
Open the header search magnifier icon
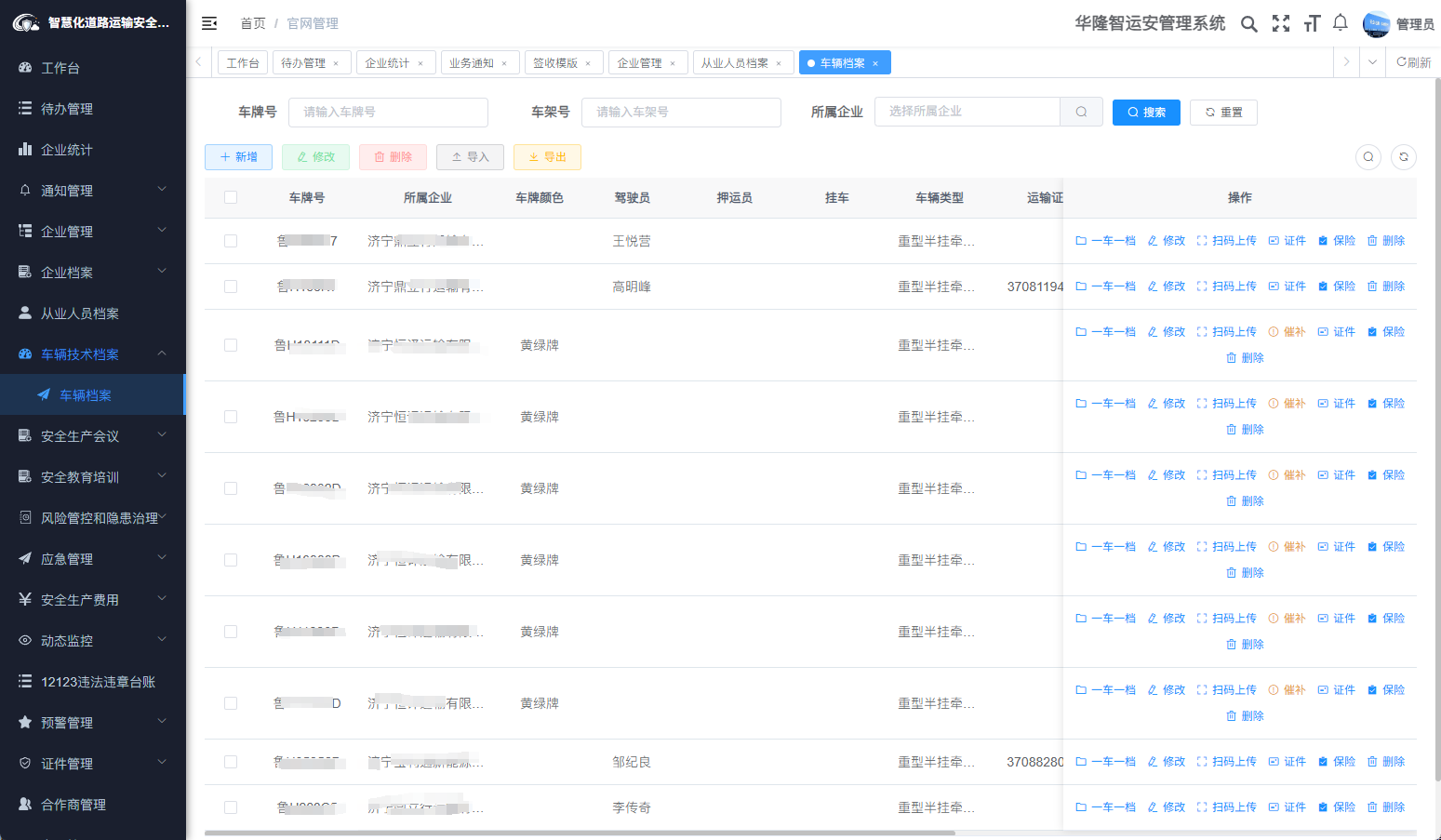point(1249,24)
